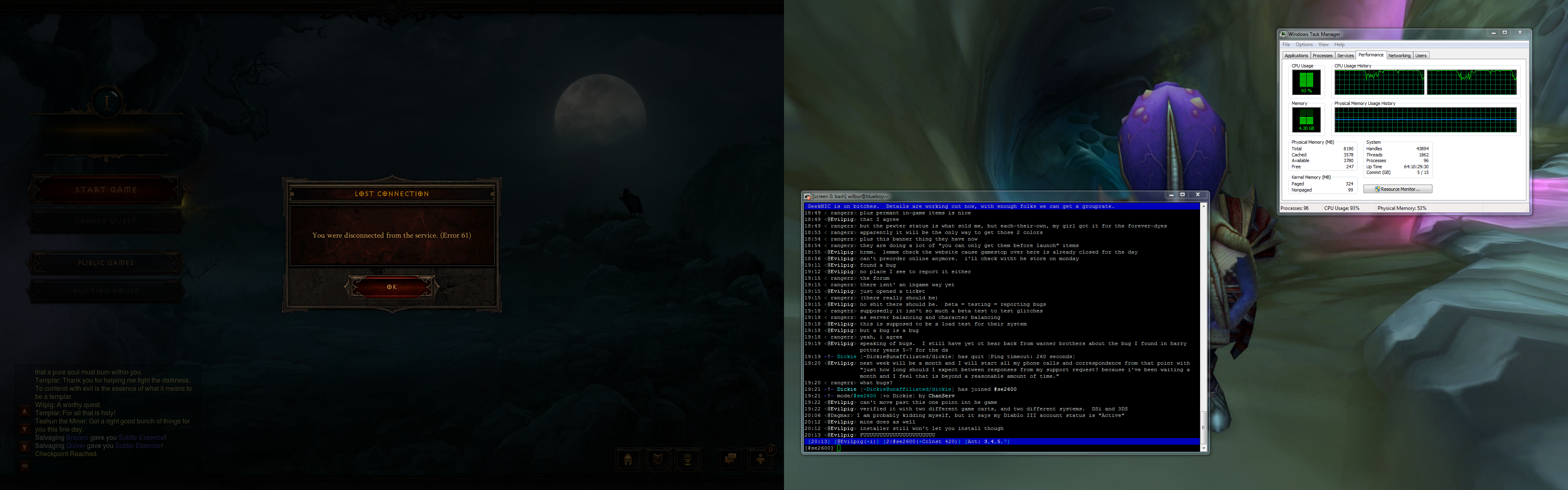Viewport: 1568px width, 490px height.
Task: Open the hero profile helmet icon
Action: pyautogui.click(x=628, y=459)
